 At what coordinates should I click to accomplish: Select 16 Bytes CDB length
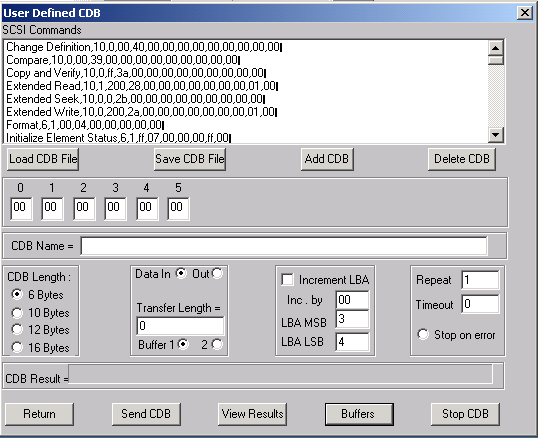coord(16,347)
